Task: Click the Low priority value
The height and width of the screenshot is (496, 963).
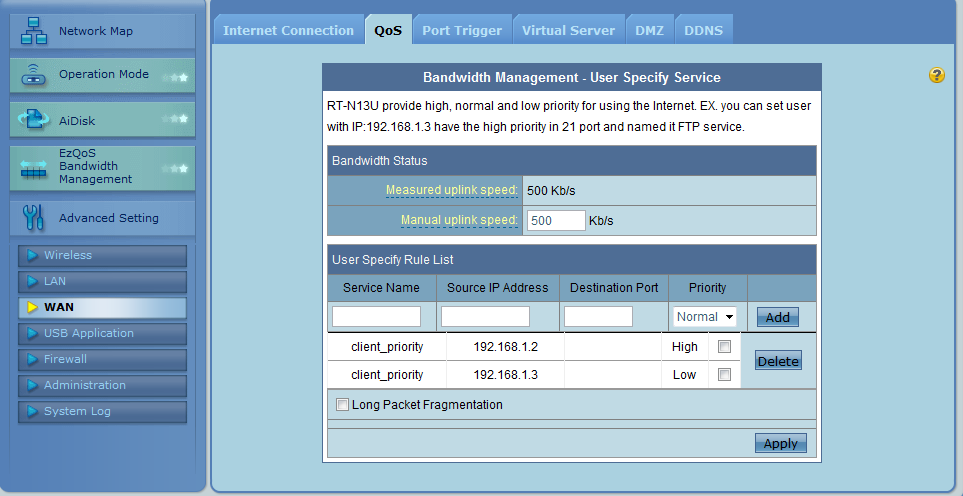Action: point(684,375)
